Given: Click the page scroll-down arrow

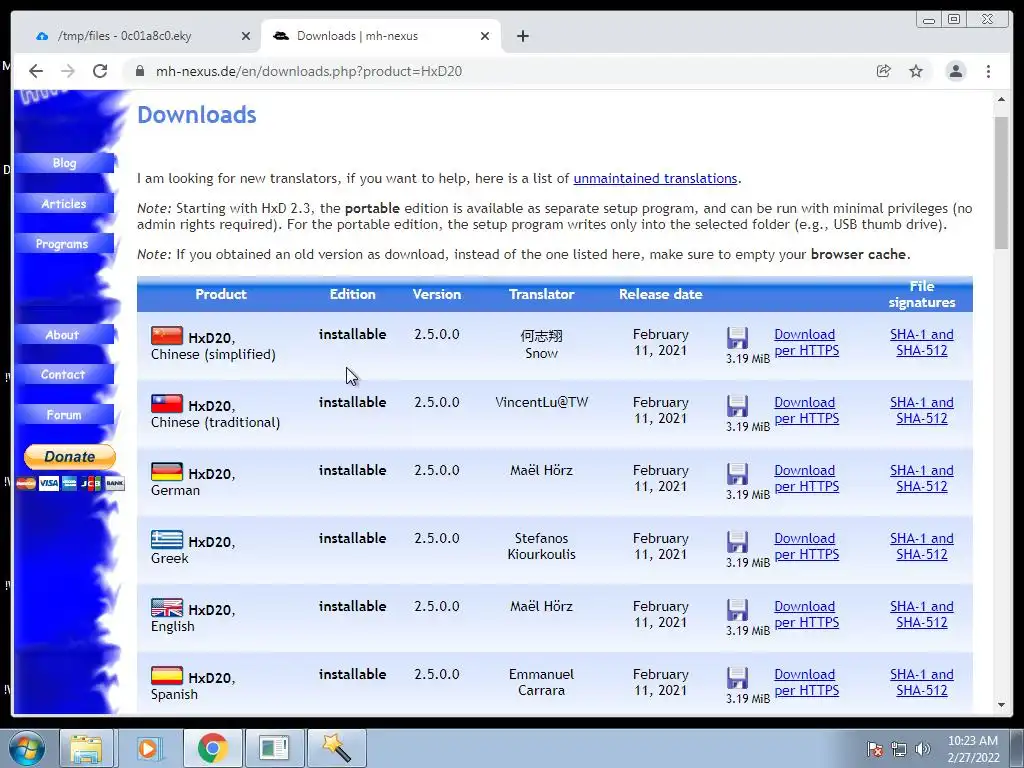Looking at the screenshot, I should click(1001, 705).
